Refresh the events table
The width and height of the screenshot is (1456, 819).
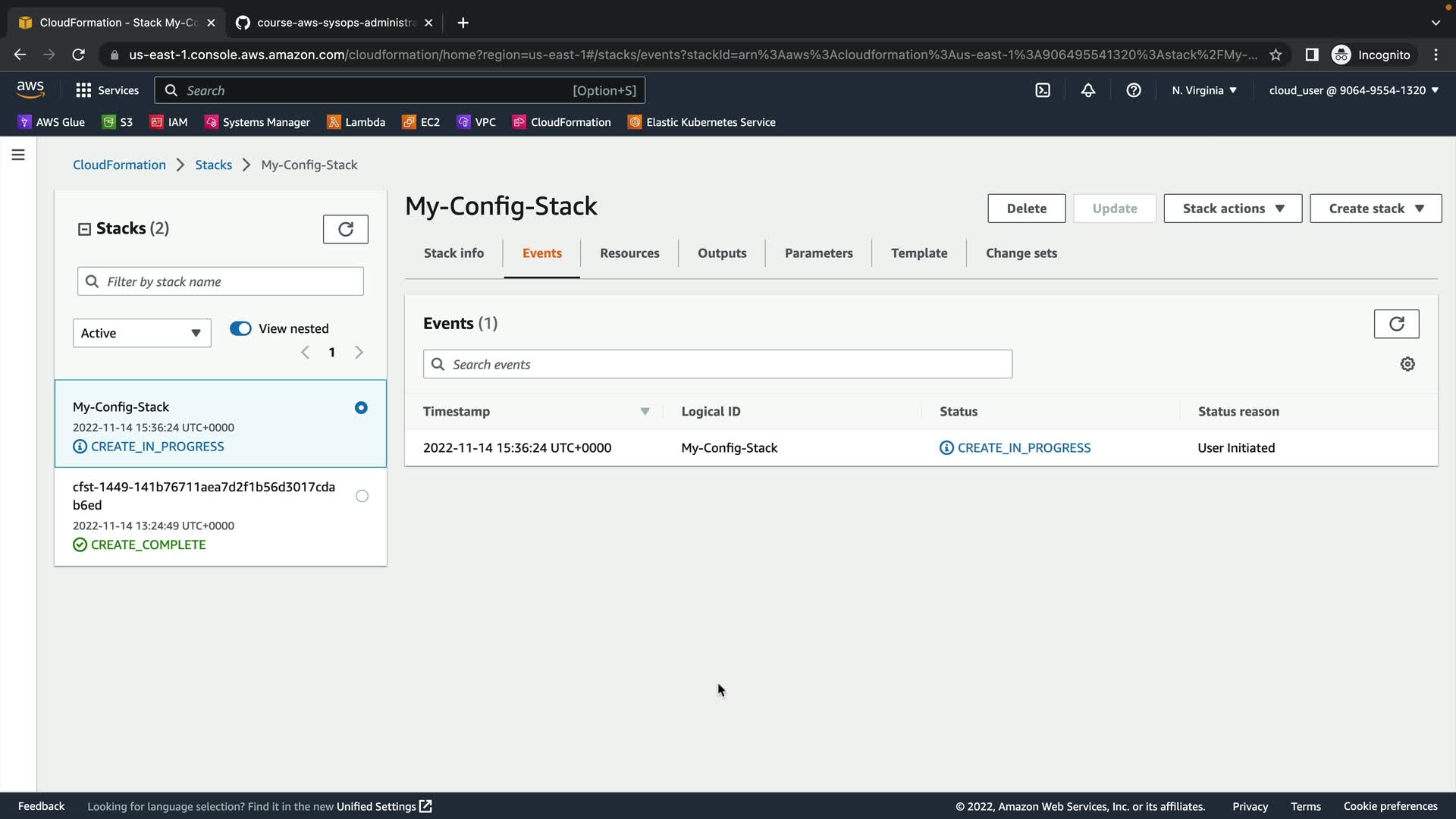1396,324
